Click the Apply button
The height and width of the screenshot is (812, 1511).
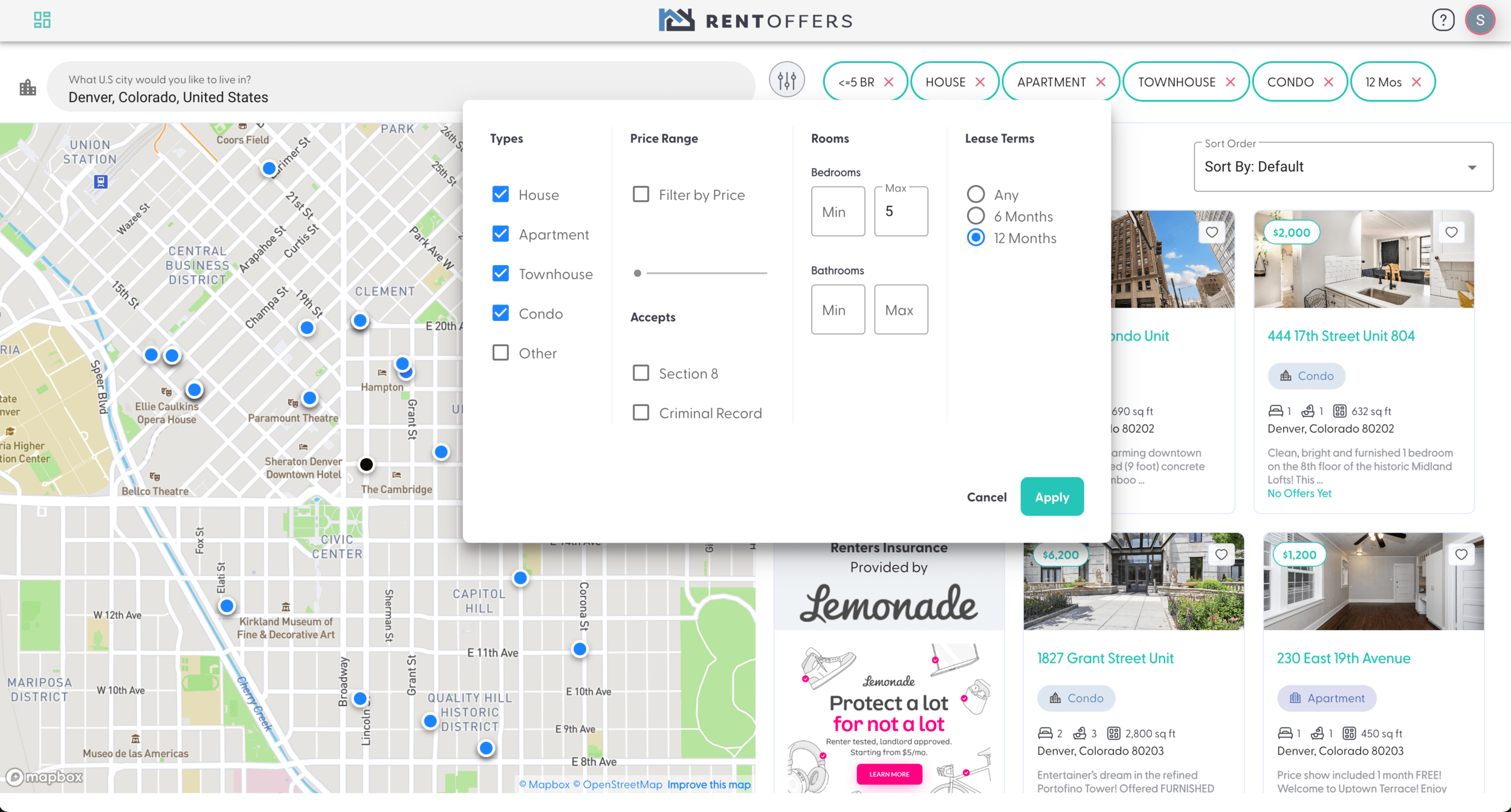tap(1052, 497)
